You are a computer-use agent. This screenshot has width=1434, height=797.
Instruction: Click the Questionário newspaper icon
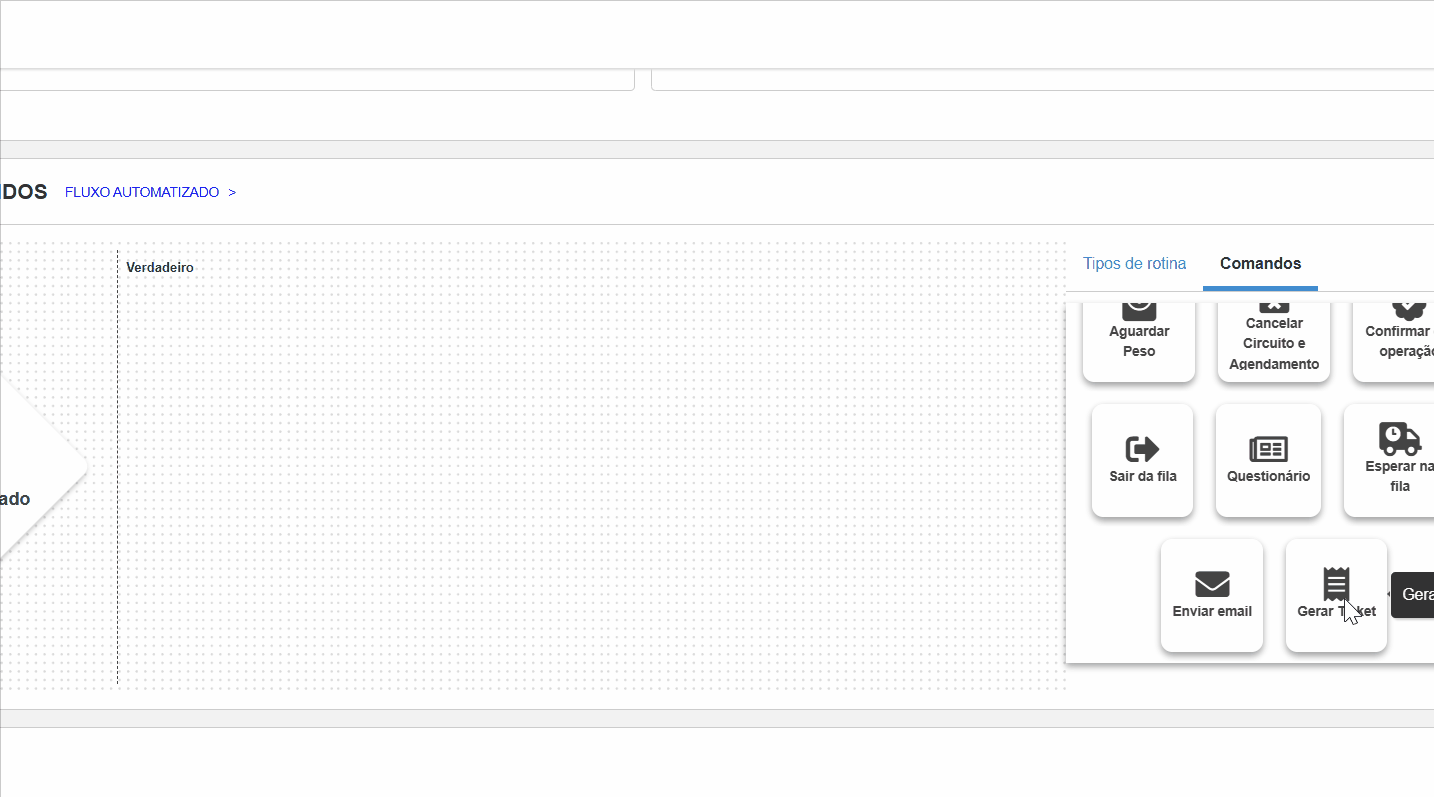(x=1268, y=449)
